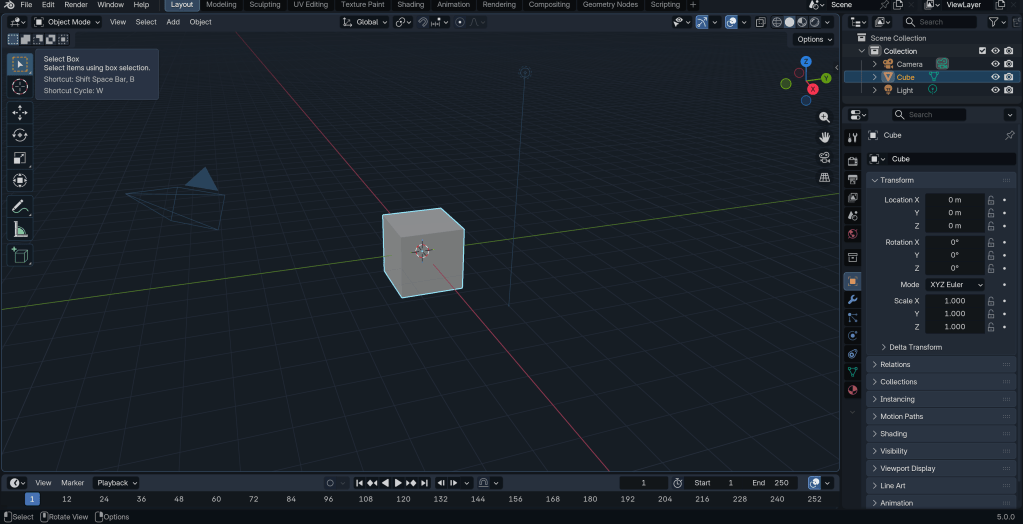
Task: Click the Options button in viewport
Action: pyautogui.click(x=814, y=39)
